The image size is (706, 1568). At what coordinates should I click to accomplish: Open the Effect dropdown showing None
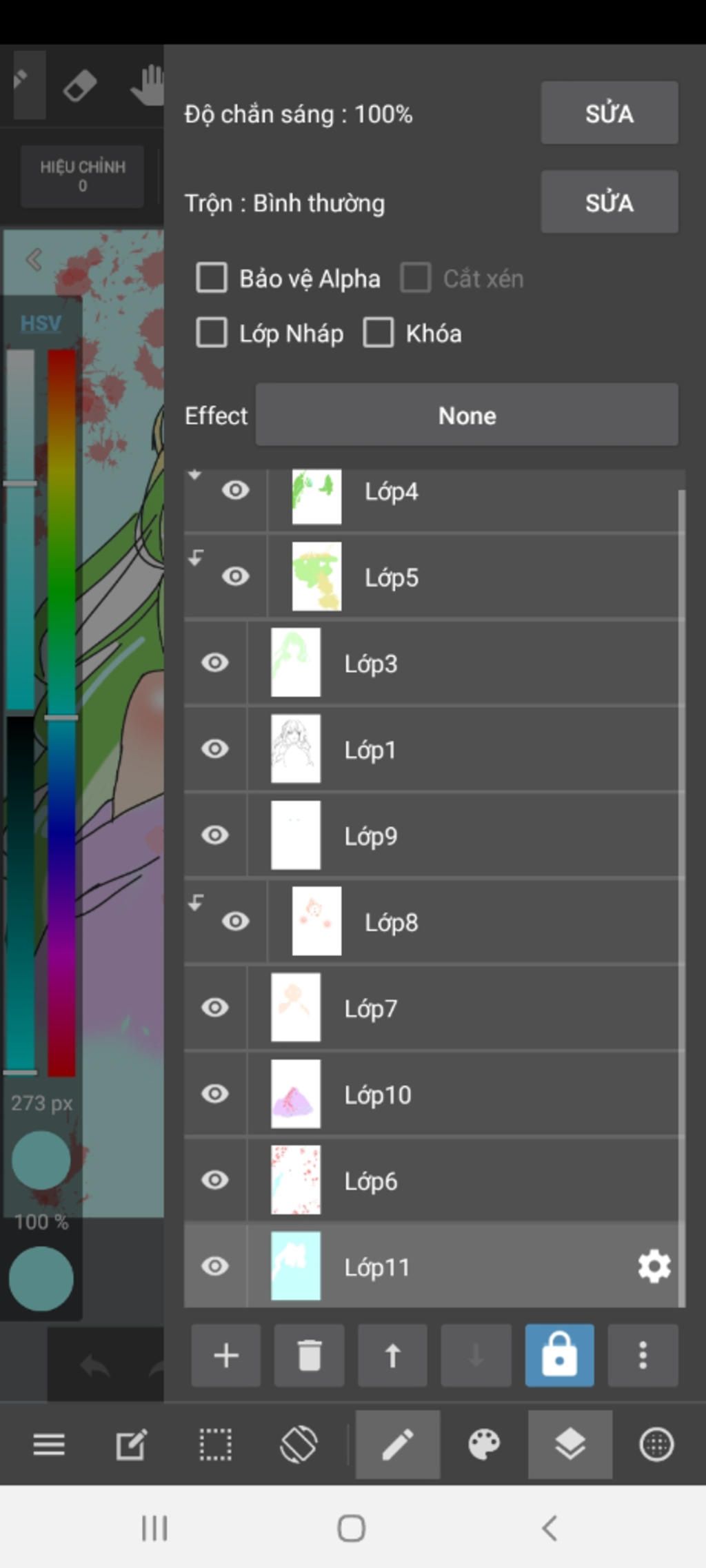pyautogui.click(x=467, y=415)
